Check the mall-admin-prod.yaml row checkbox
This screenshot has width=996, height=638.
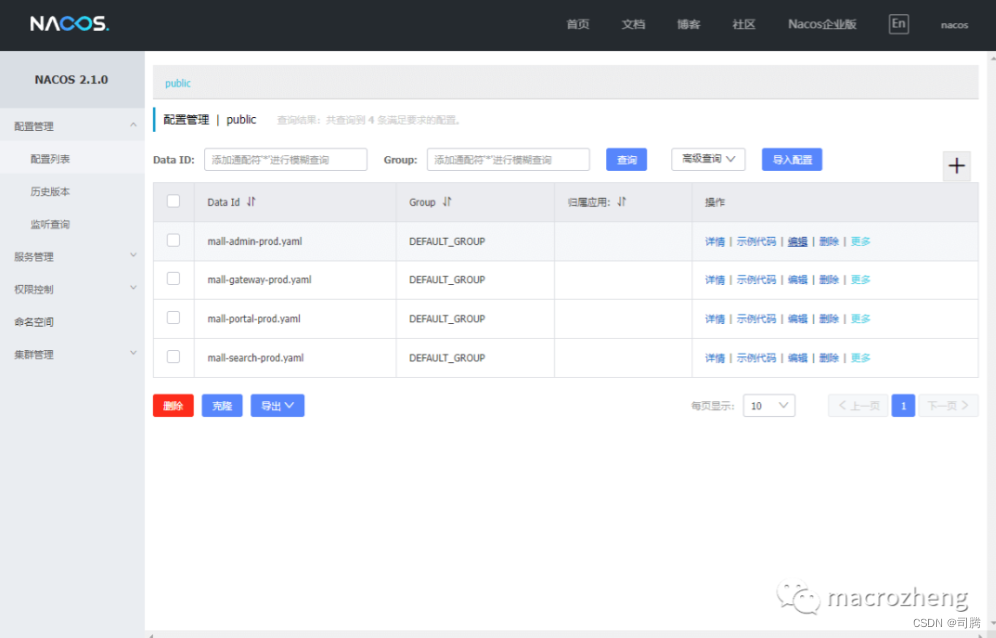(x=173, y=240)
